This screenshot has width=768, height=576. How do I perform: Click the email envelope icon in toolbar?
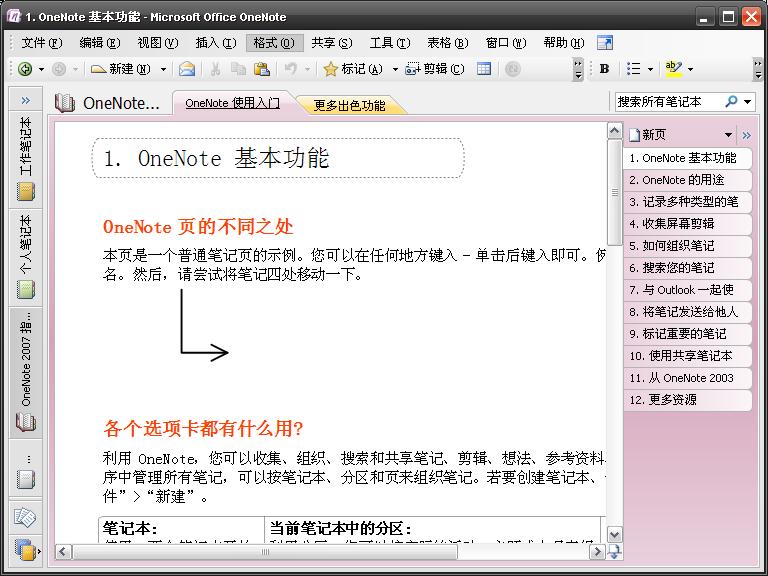pos(187,69)
